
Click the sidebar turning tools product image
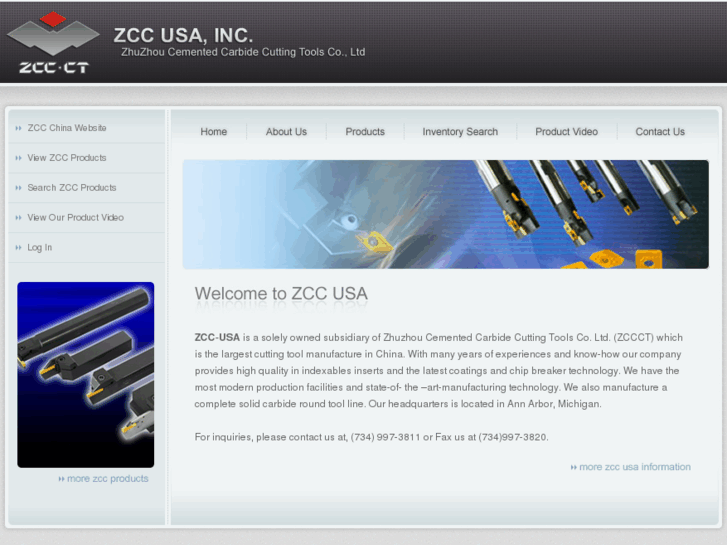[86, 375]
